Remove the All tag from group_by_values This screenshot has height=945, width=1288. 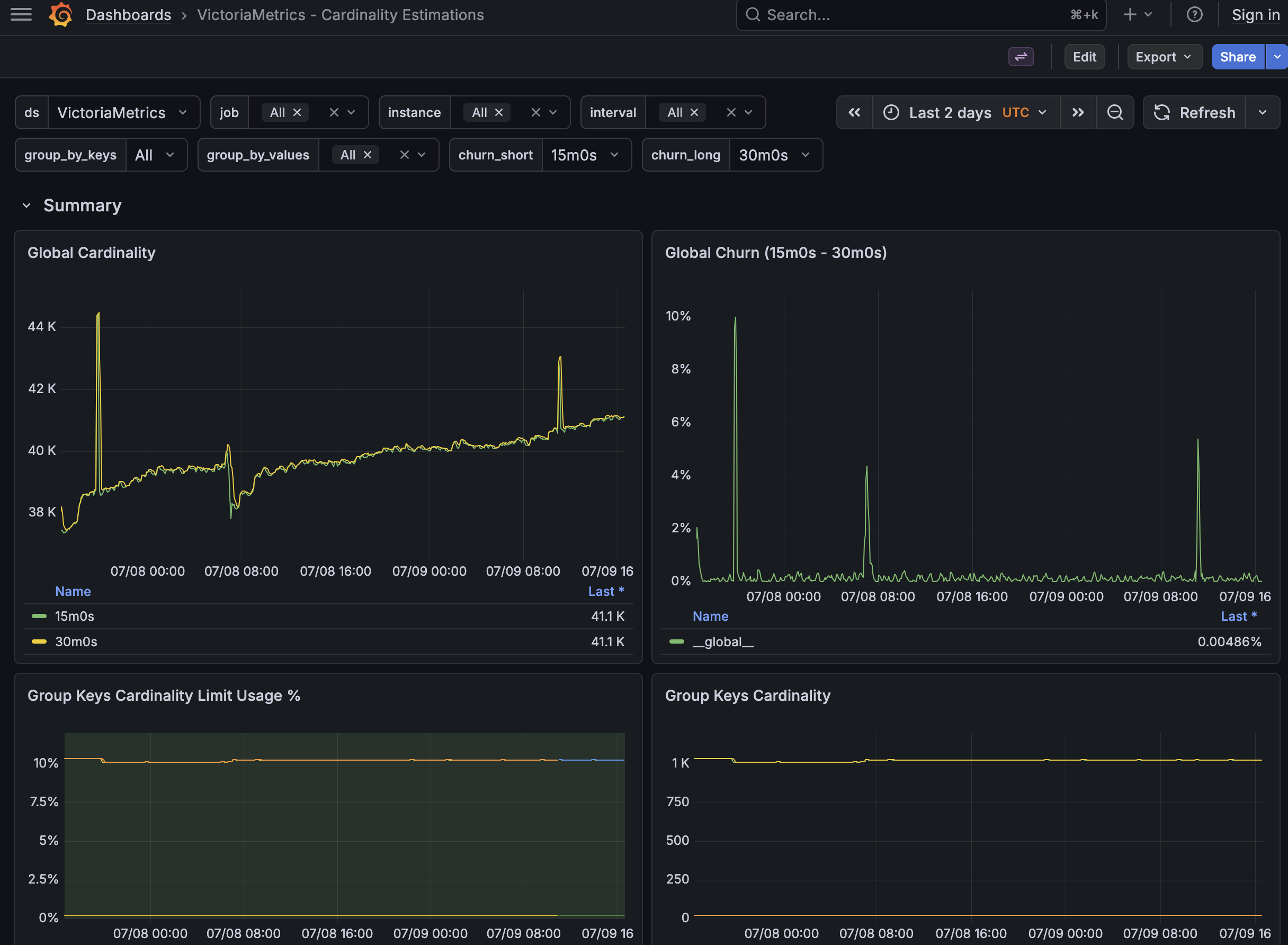point(368,155)
